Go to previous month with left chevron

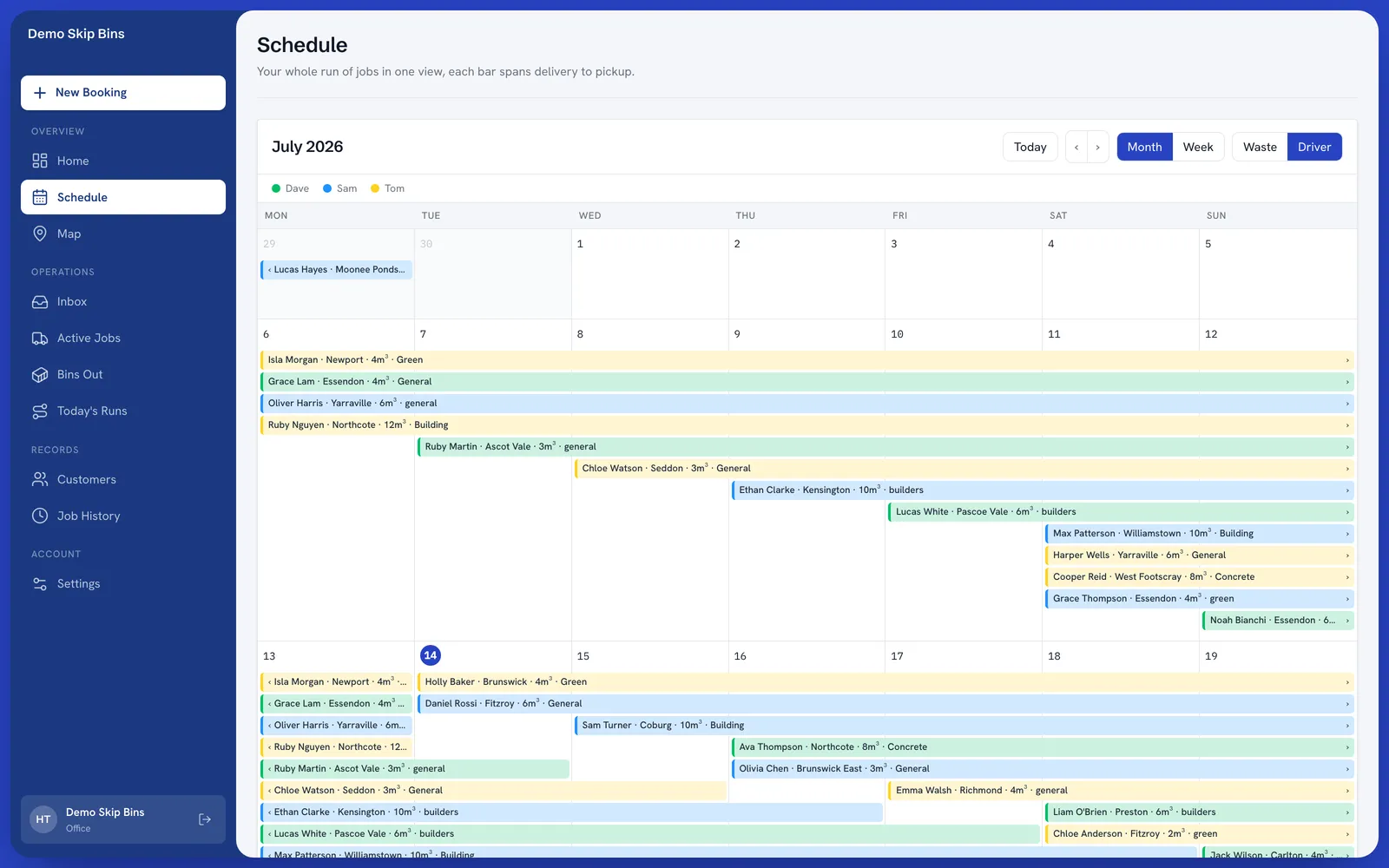[x=1076, y=147]
